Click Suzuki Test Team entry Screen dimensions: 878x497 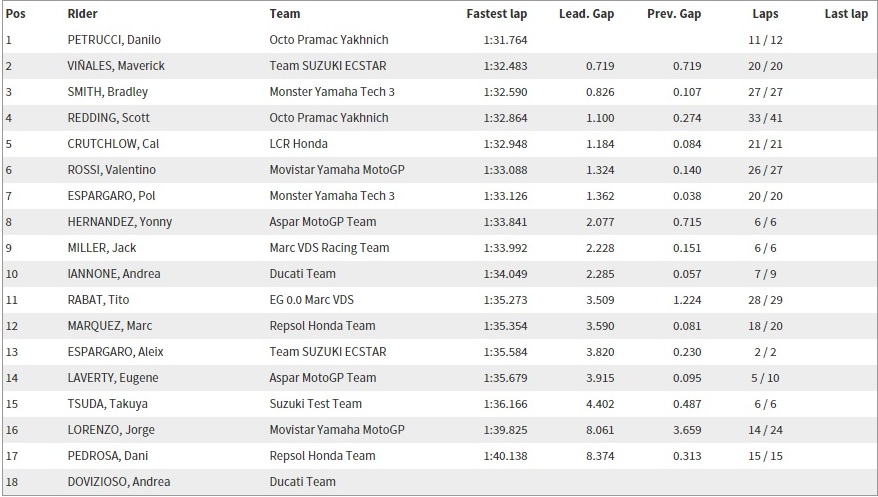click(316, 404)
